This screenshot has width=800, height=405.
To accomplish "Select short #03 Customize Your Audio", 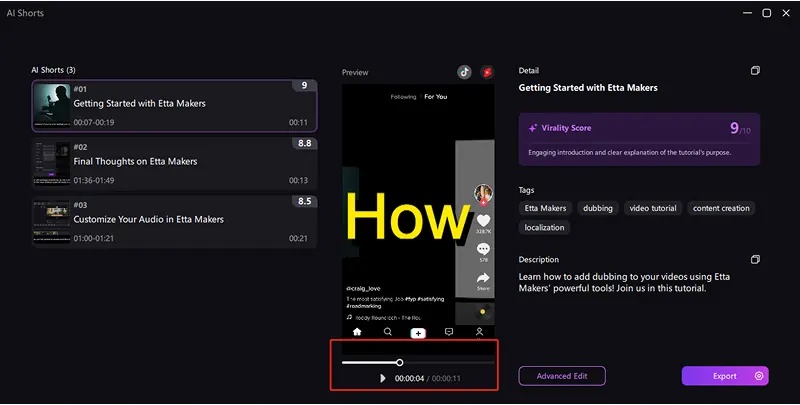I will pos(174,220).
